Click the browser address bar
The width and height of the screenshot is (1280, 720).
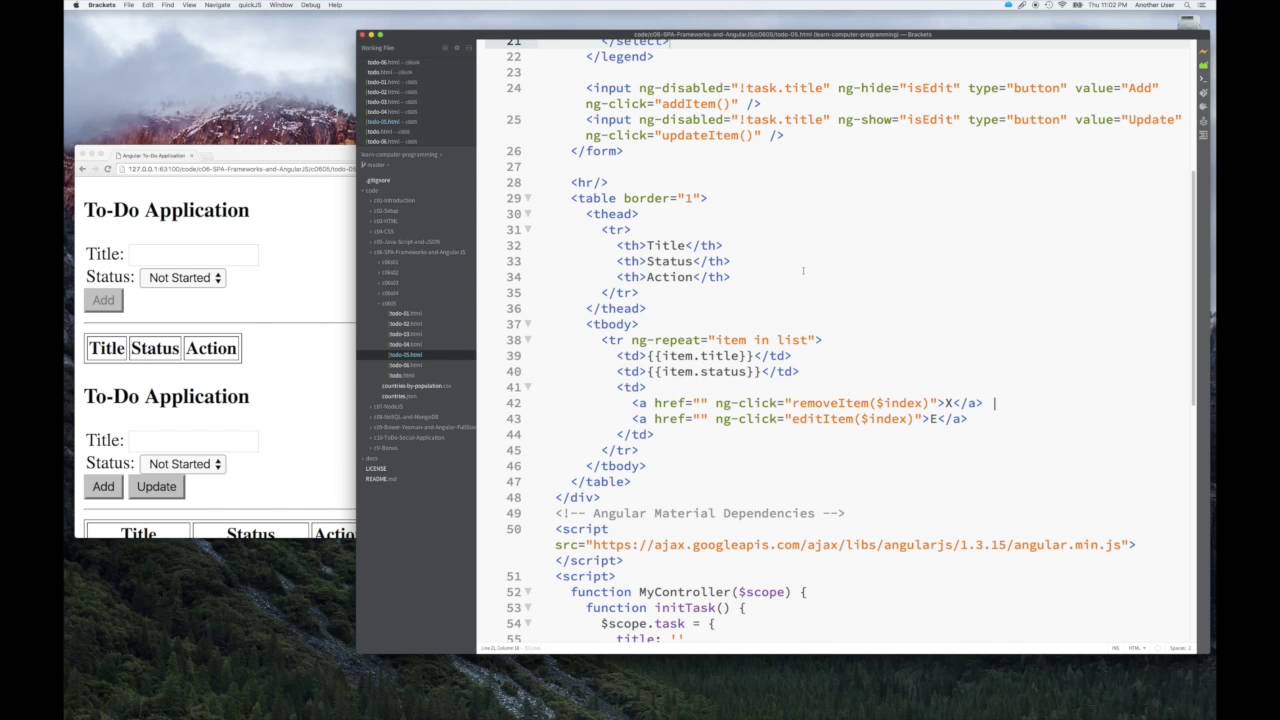237,169
